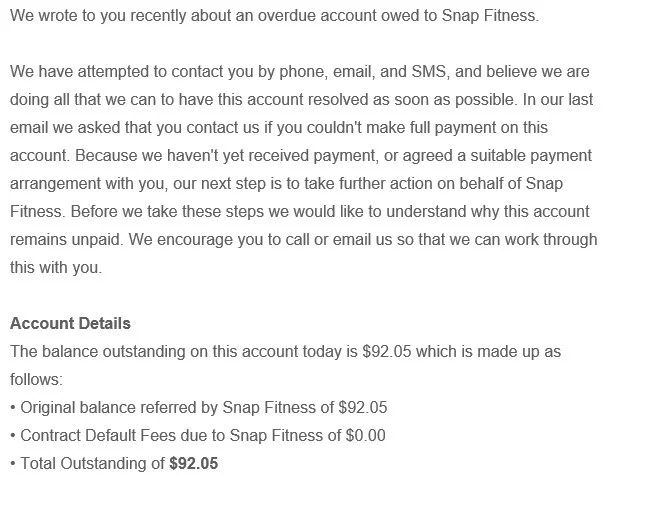Click "Snap Fitness" in the first sentence
Viewport: 671px width, 509px height.
pos(490,16)
